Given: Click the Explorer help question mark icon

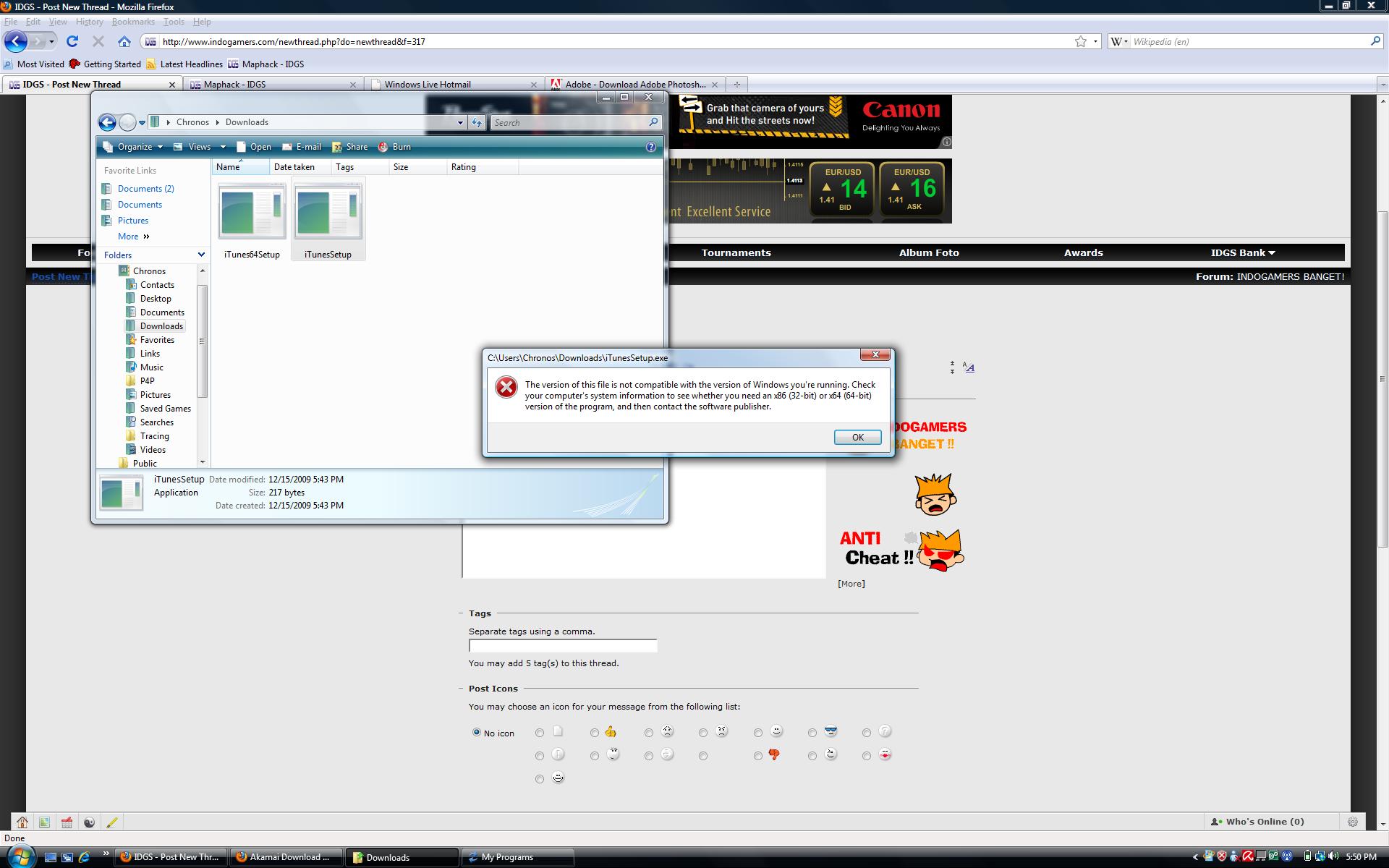Looking at the screenshot, I should coord(650,147).
